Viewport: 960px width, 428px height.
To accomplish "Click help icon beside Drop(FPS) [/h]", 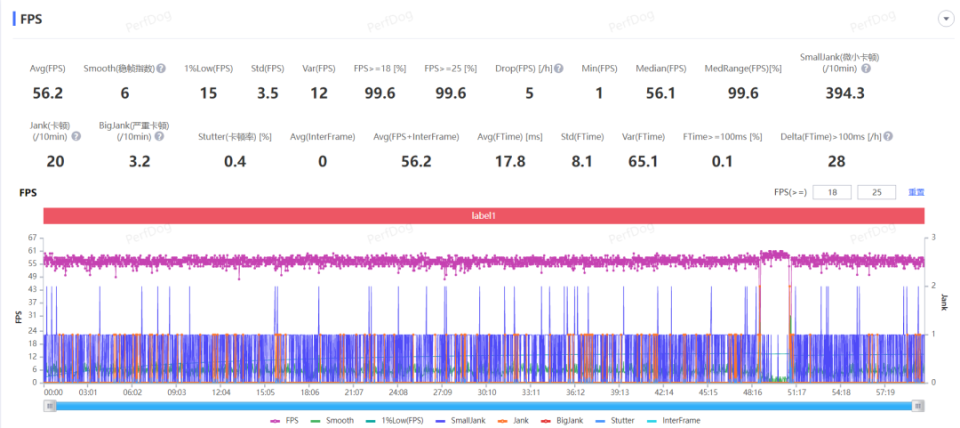I will [559, 69].
